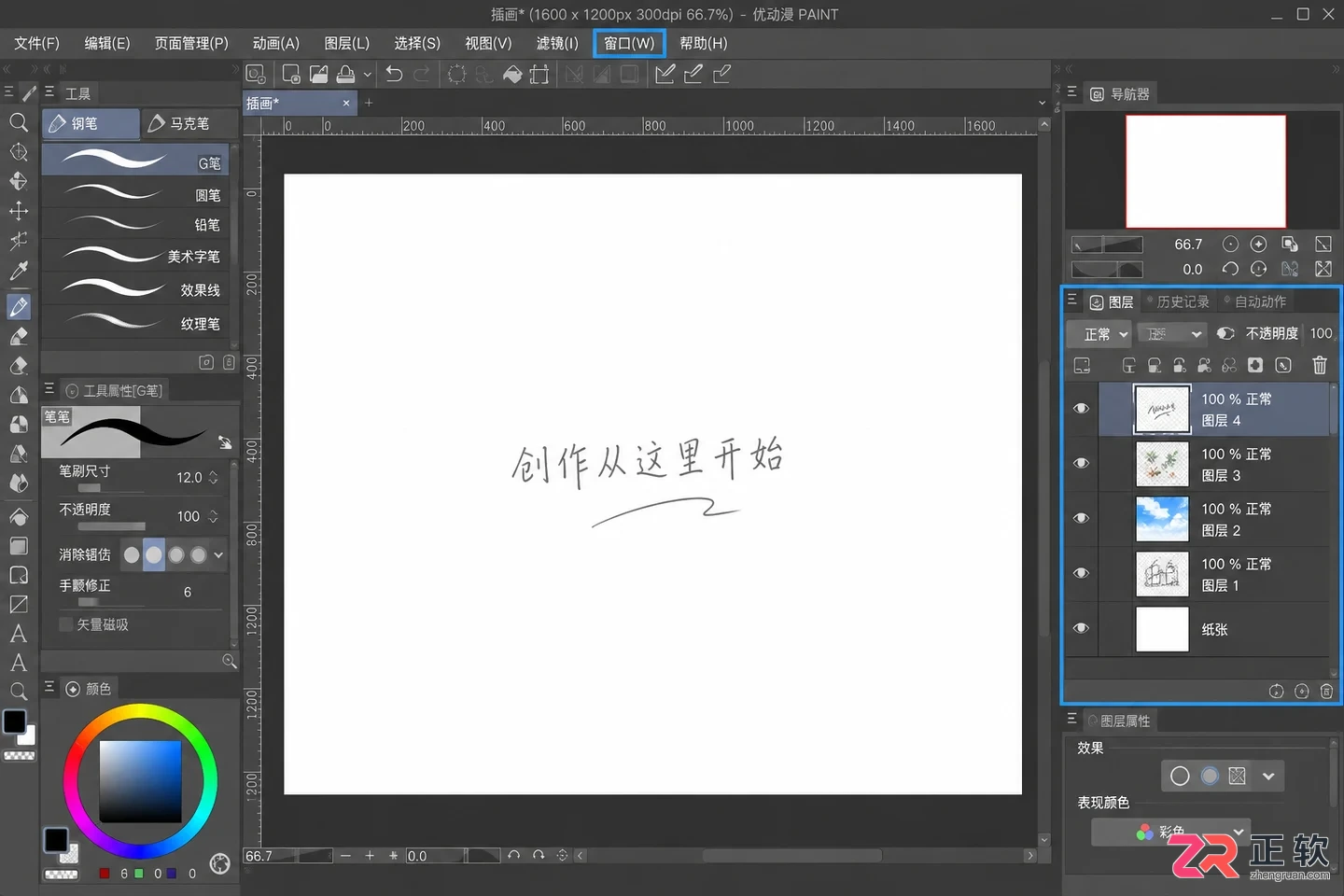Hide the 纸张 paper layer
Viewport: 1344px width, 896px height.
pyautogui.click(x=1081, y=628)
